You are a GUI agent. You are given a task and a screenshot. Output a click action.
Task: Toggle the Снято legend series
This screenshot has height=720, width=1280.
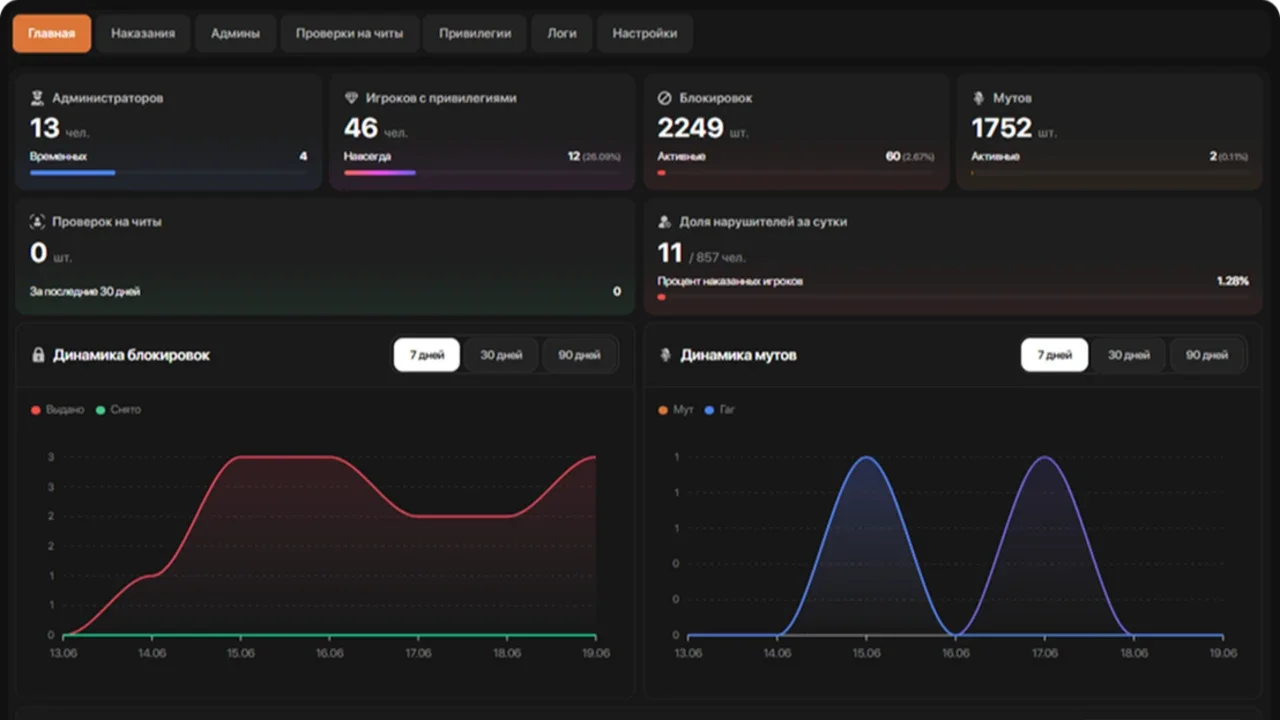(118, 410)
